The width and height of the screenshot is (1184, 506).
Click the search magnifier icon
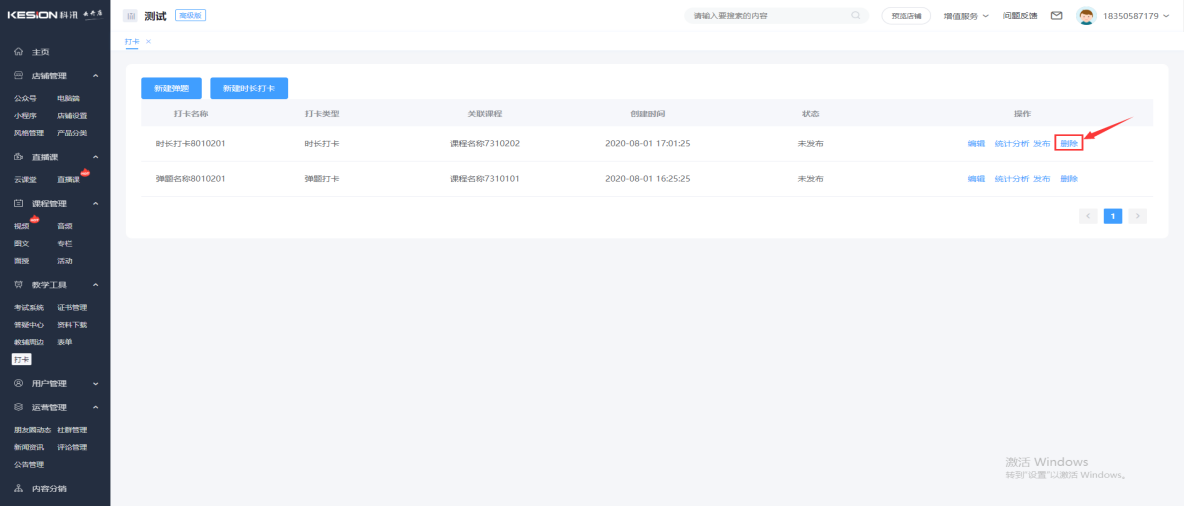[855, 16]
